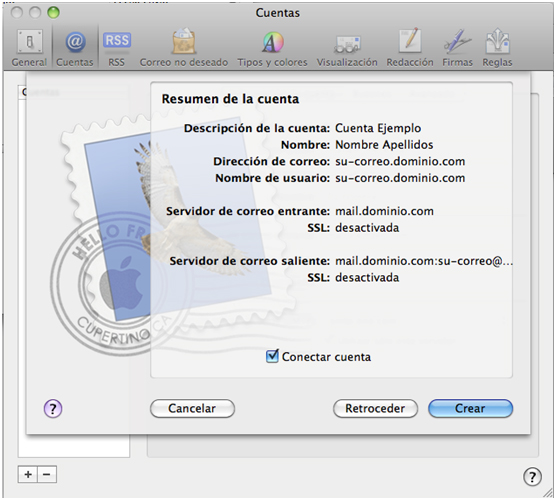Add a new account with plus button
The image size is (556, 500).
28,474
